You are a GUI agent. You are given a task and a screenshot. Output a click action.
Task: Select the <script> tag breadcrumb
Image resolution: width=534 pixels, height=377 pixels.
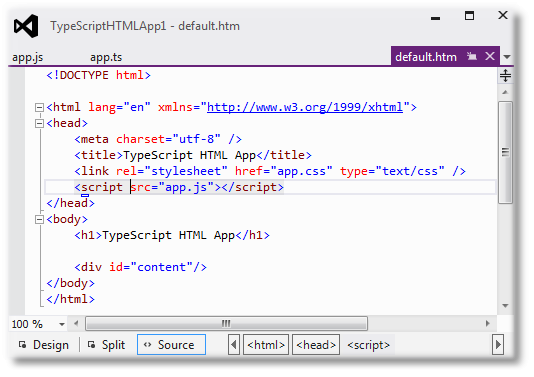coord(368,345)
